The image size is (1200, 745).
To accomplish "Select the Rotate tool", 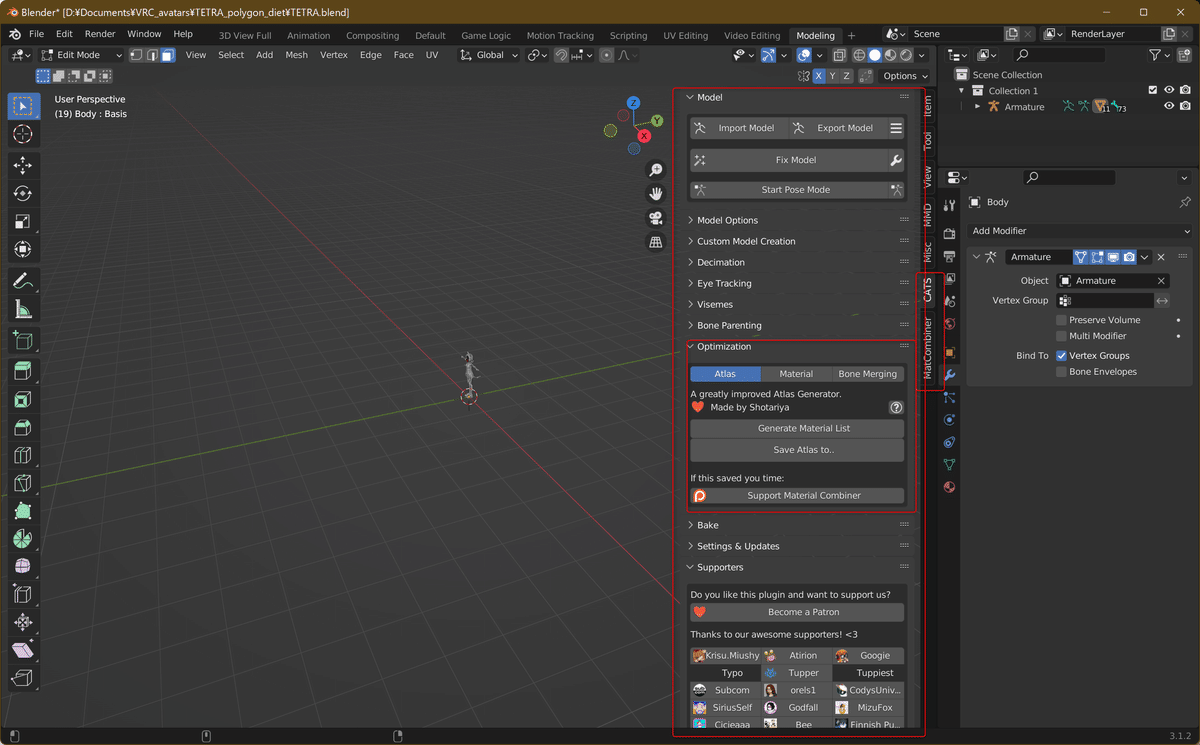I will [x=23, y=193].
